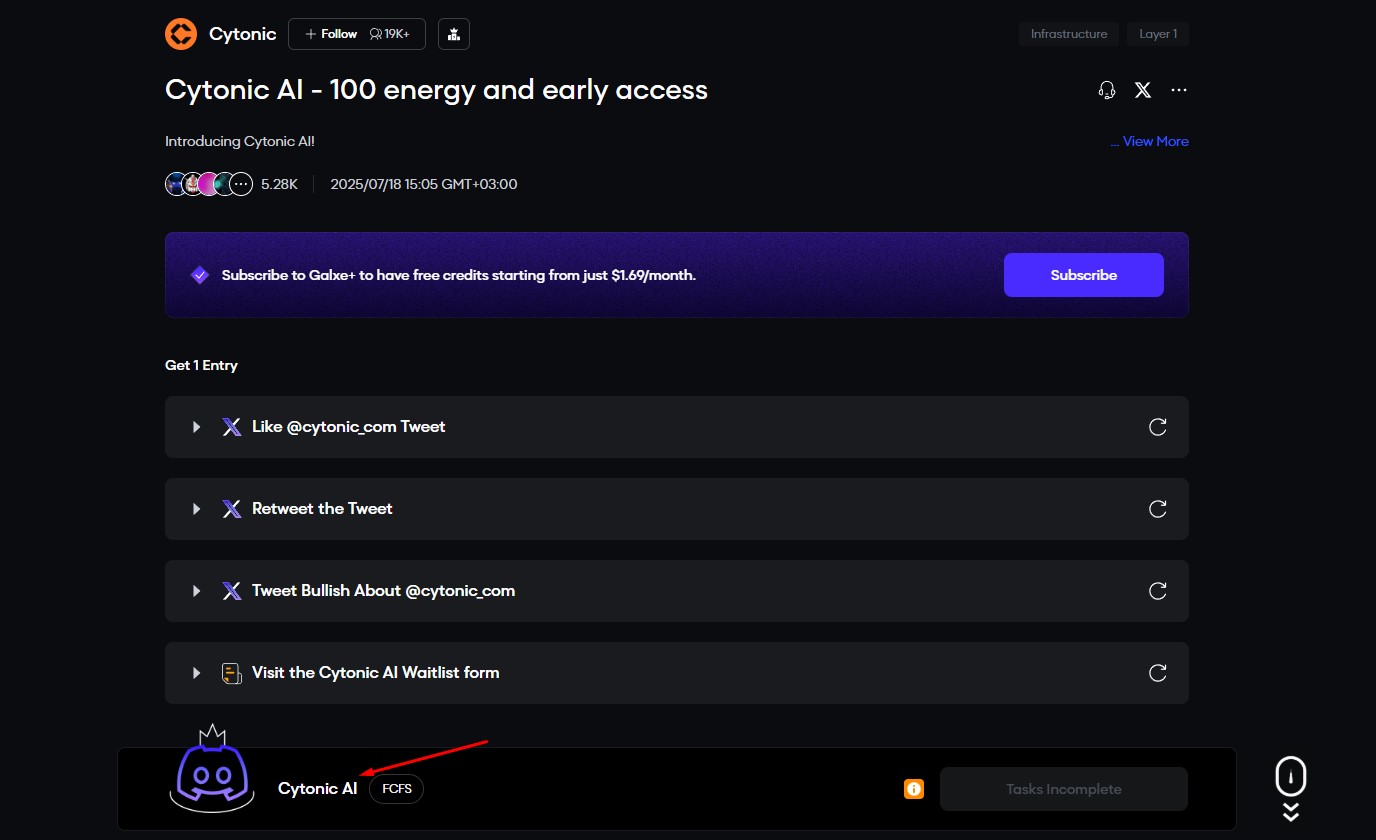The image size is (1376, 840).
Task: Open the X share icon in header
Action: (1143, 90)
